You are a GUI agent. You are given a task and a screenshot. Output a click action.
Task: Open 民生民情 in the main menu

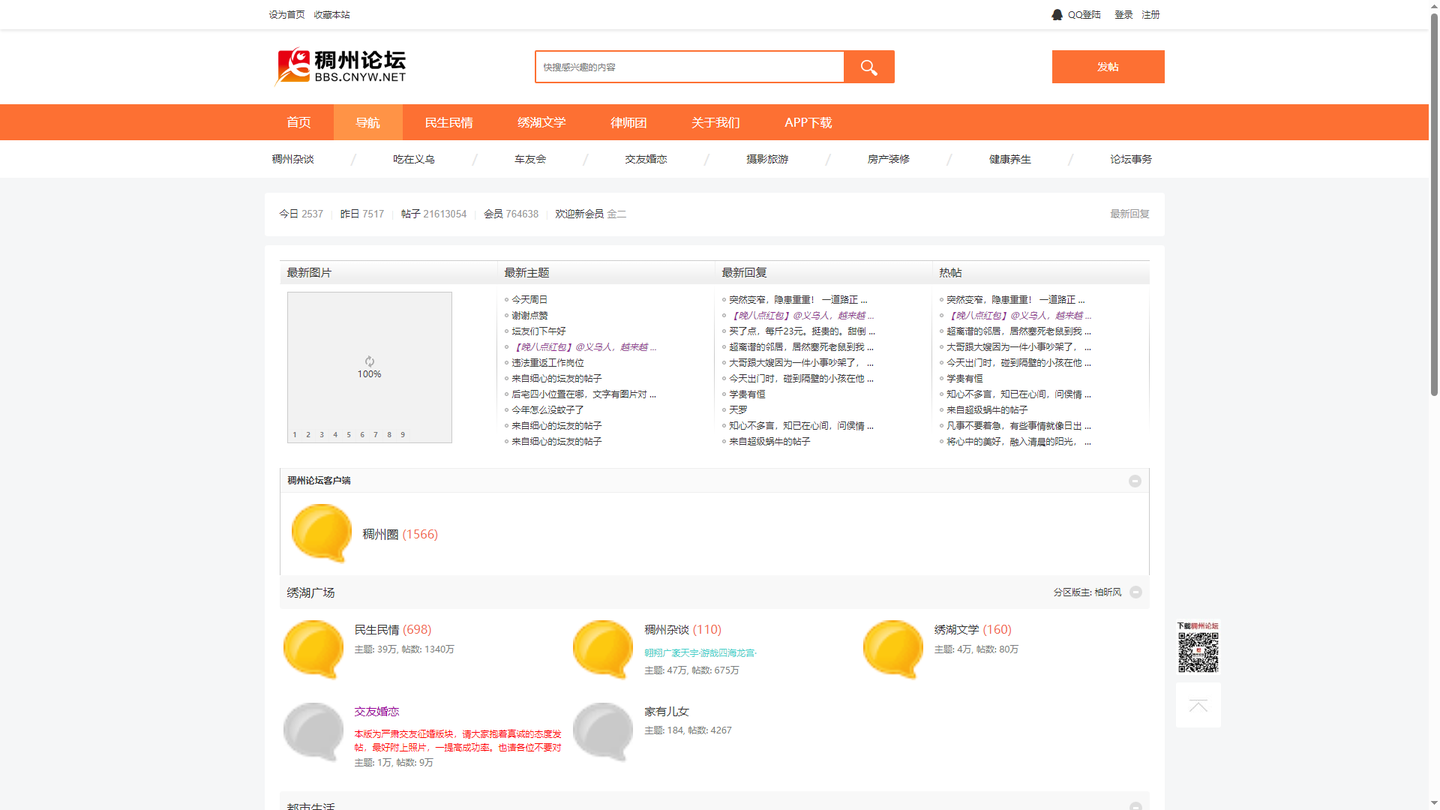click(x=449, y=122)
